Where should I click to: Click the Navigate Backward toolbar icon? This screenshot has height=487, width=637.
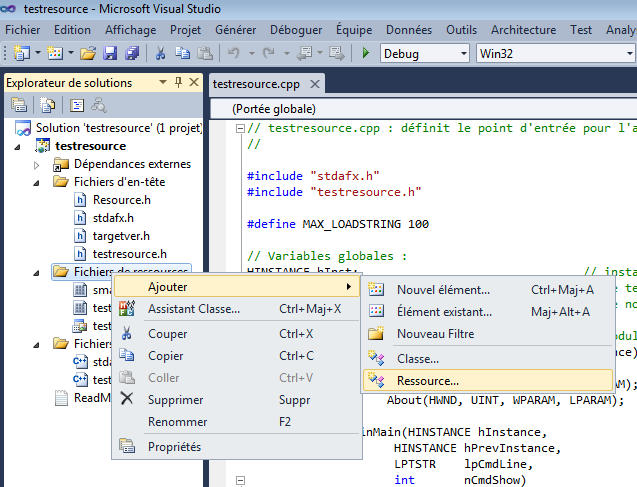coord(304,53)
